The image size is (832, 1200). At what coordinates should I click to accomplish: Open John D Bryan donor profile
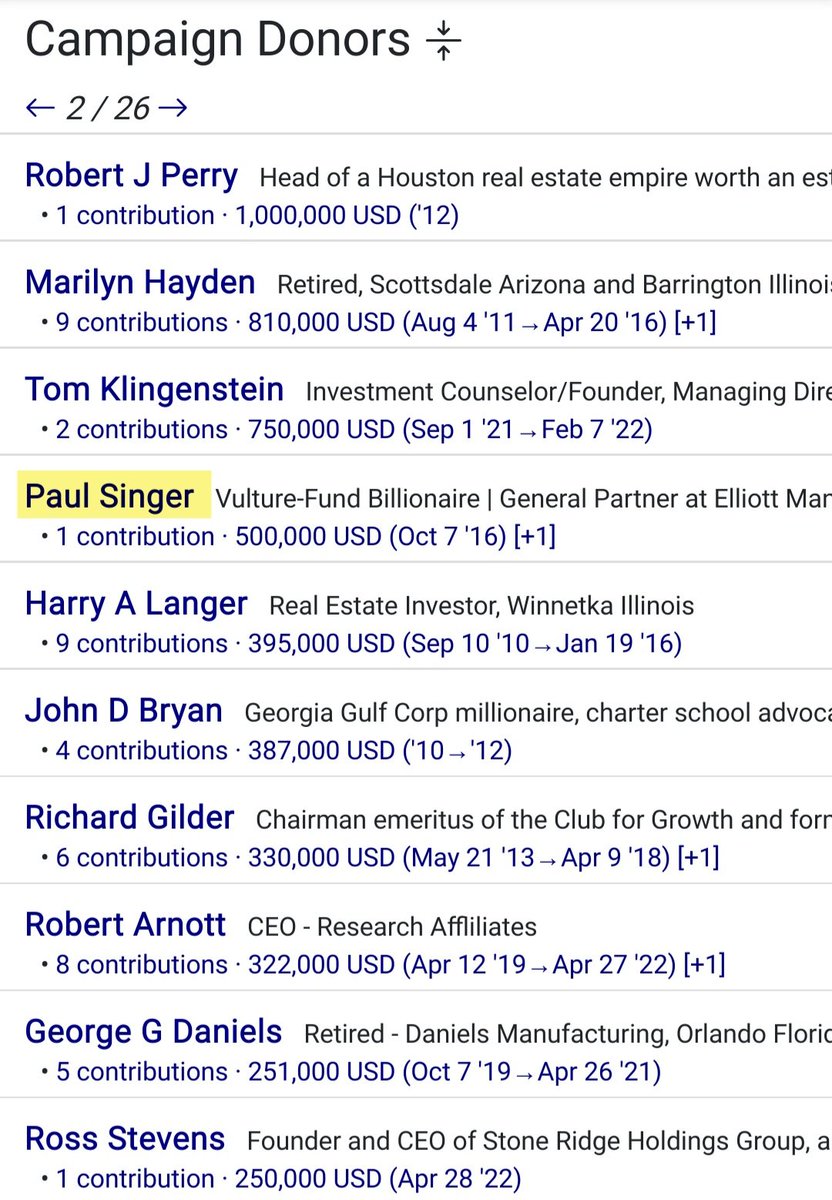click(124, 711)
